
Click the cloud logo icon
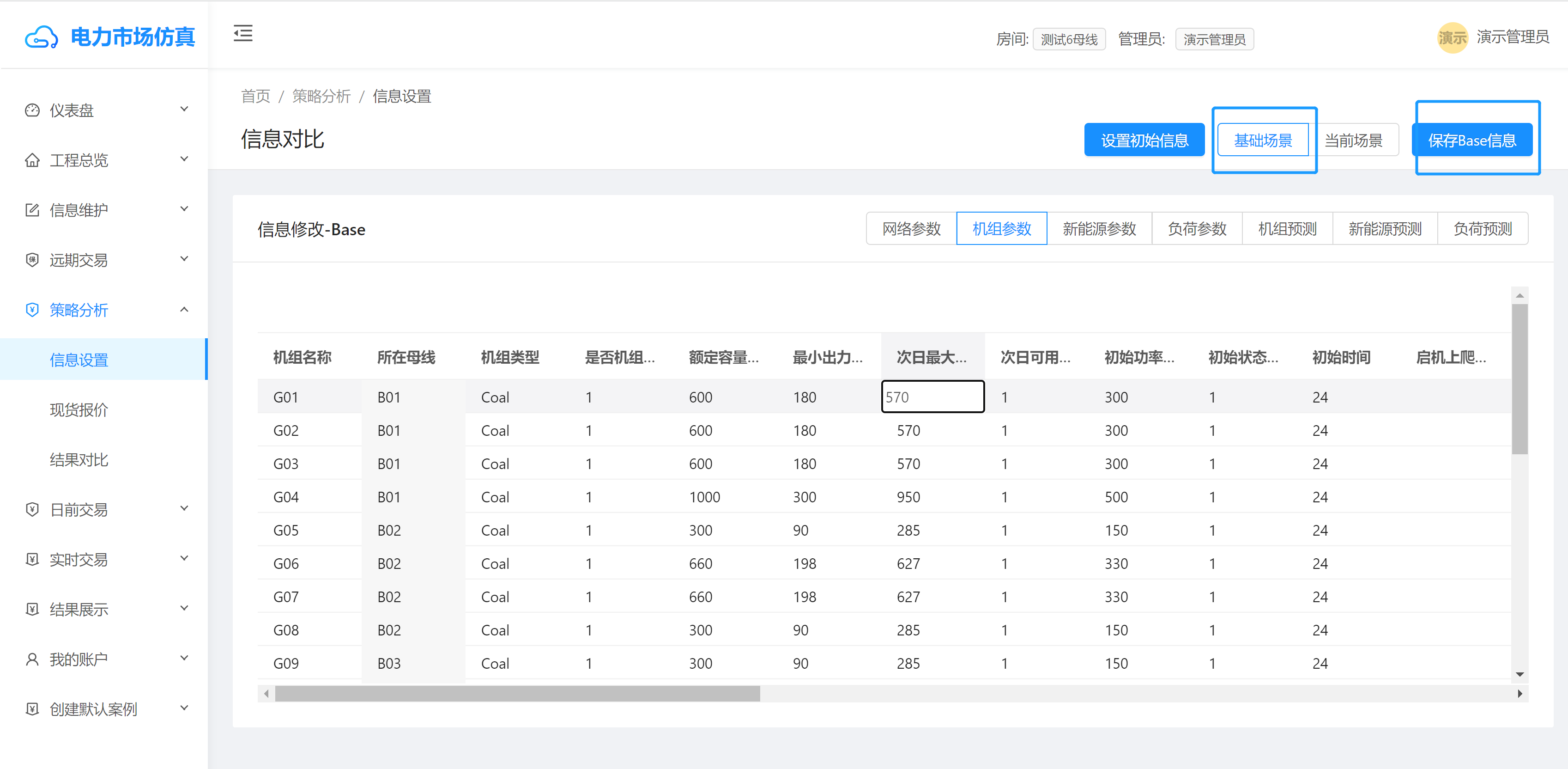coord(42,37)
